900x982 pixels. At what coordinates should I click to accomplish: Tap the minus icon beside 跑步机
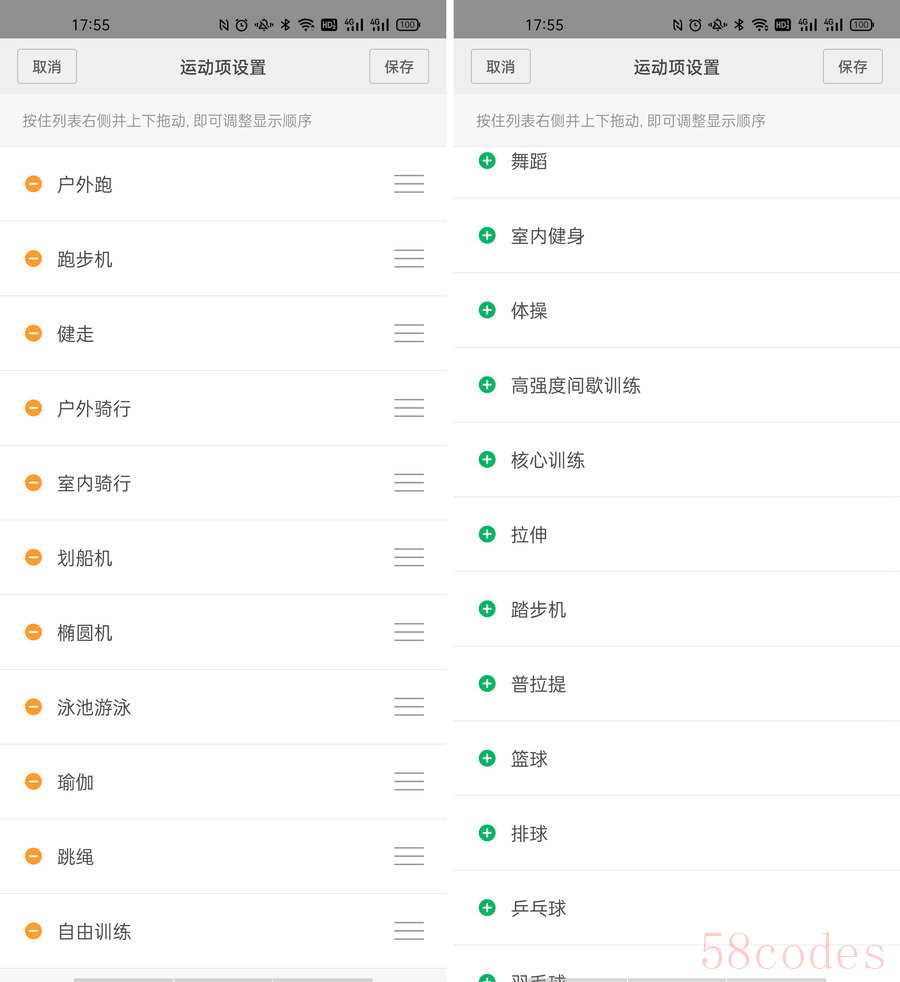[33, 259]
